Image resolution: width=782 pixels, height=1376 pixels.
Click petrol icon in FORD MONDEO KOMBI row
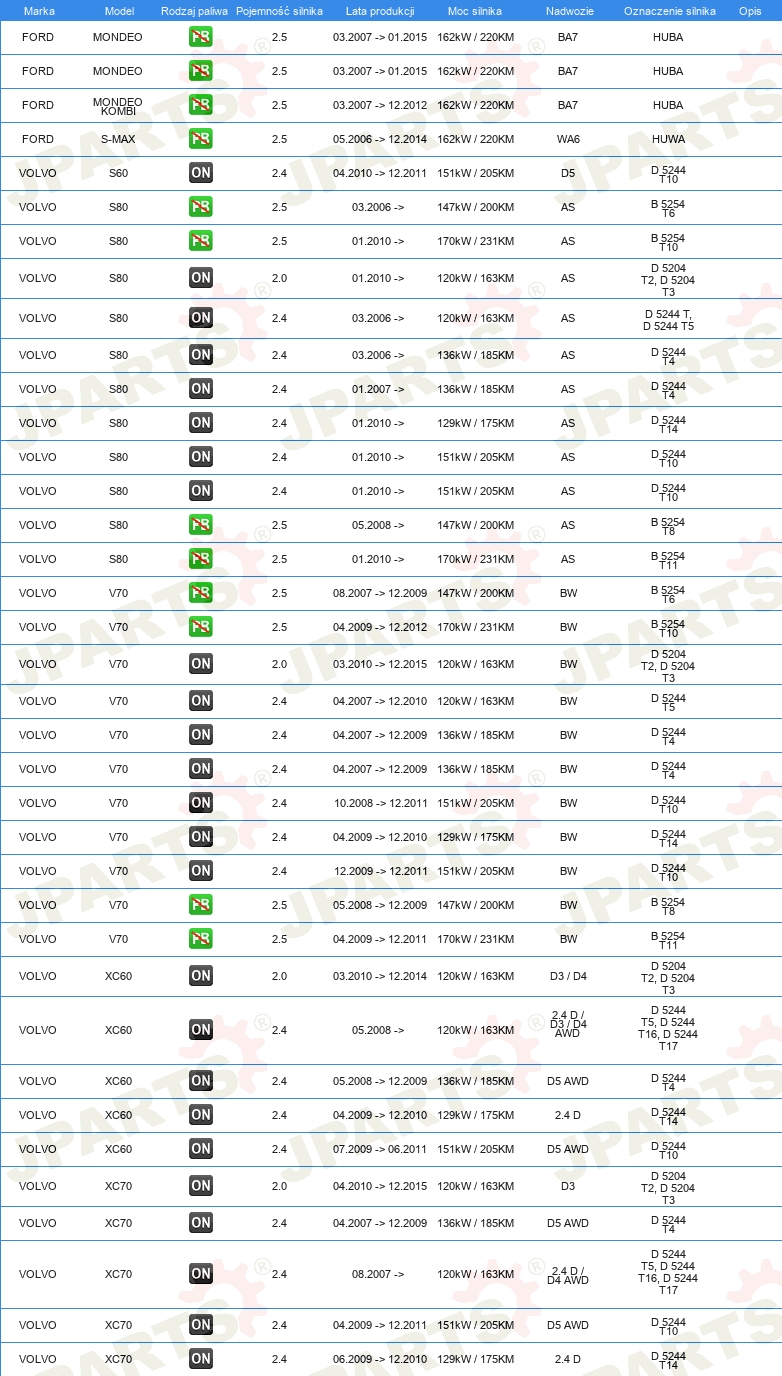click(x=201, y=105)
